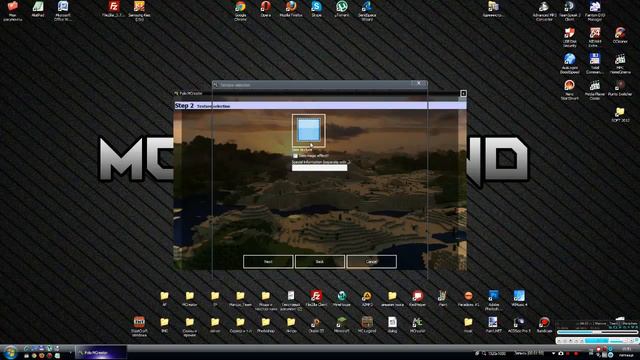Open the Manual_Team folder

pos(240,298)
